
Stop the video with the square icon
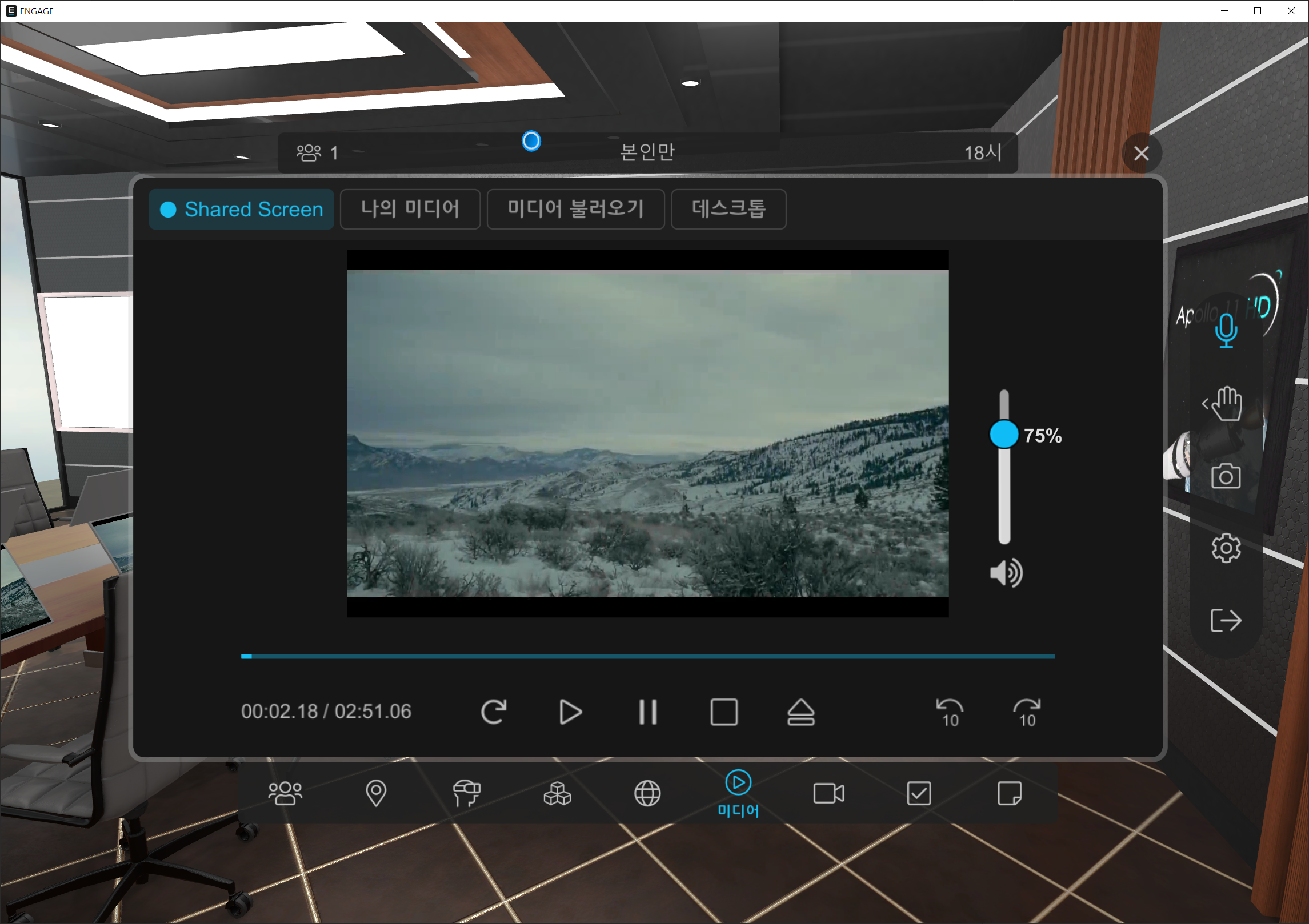724,712
